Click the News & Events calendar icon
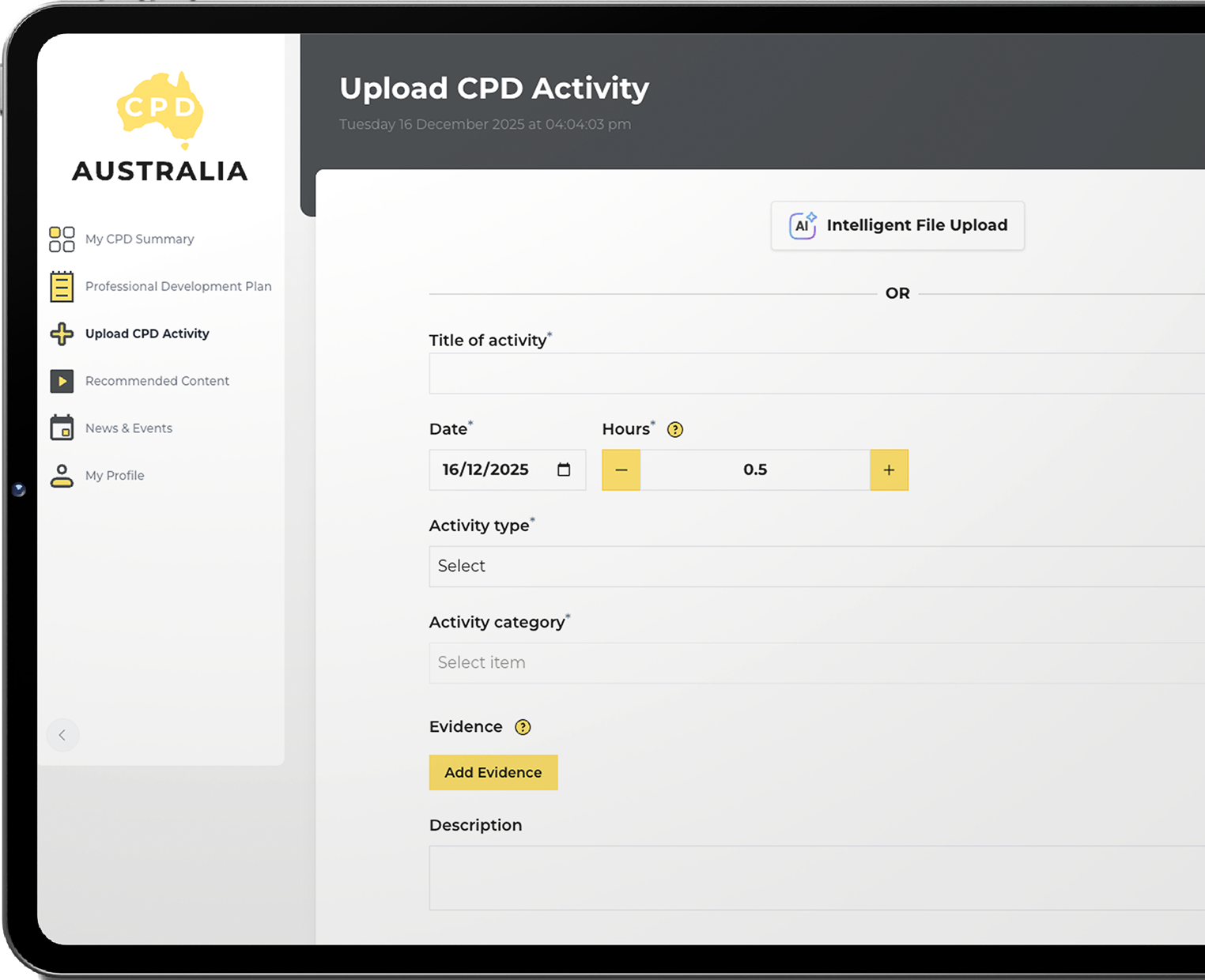The image size is (1205, 980). [x=62, y=428]
